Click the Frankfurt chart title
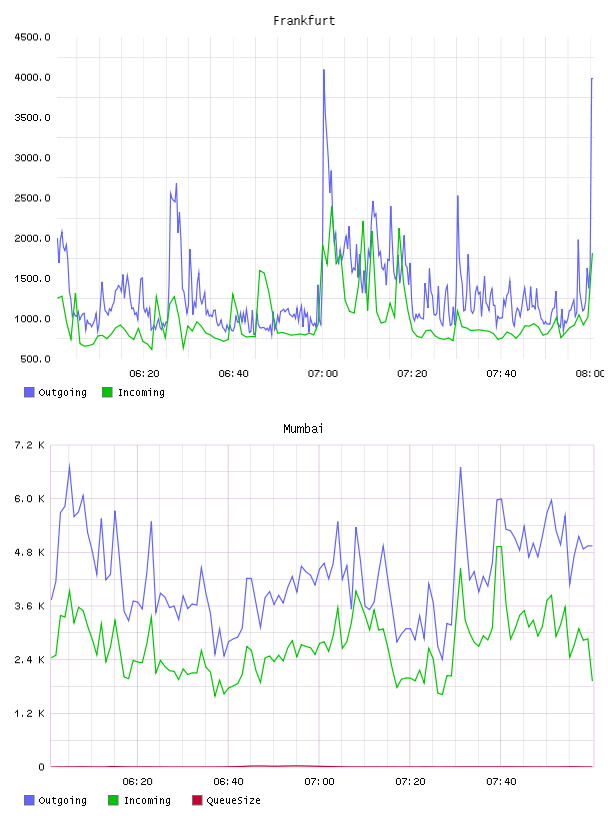This screenshot has width=608, height=816. click(304, 21)
